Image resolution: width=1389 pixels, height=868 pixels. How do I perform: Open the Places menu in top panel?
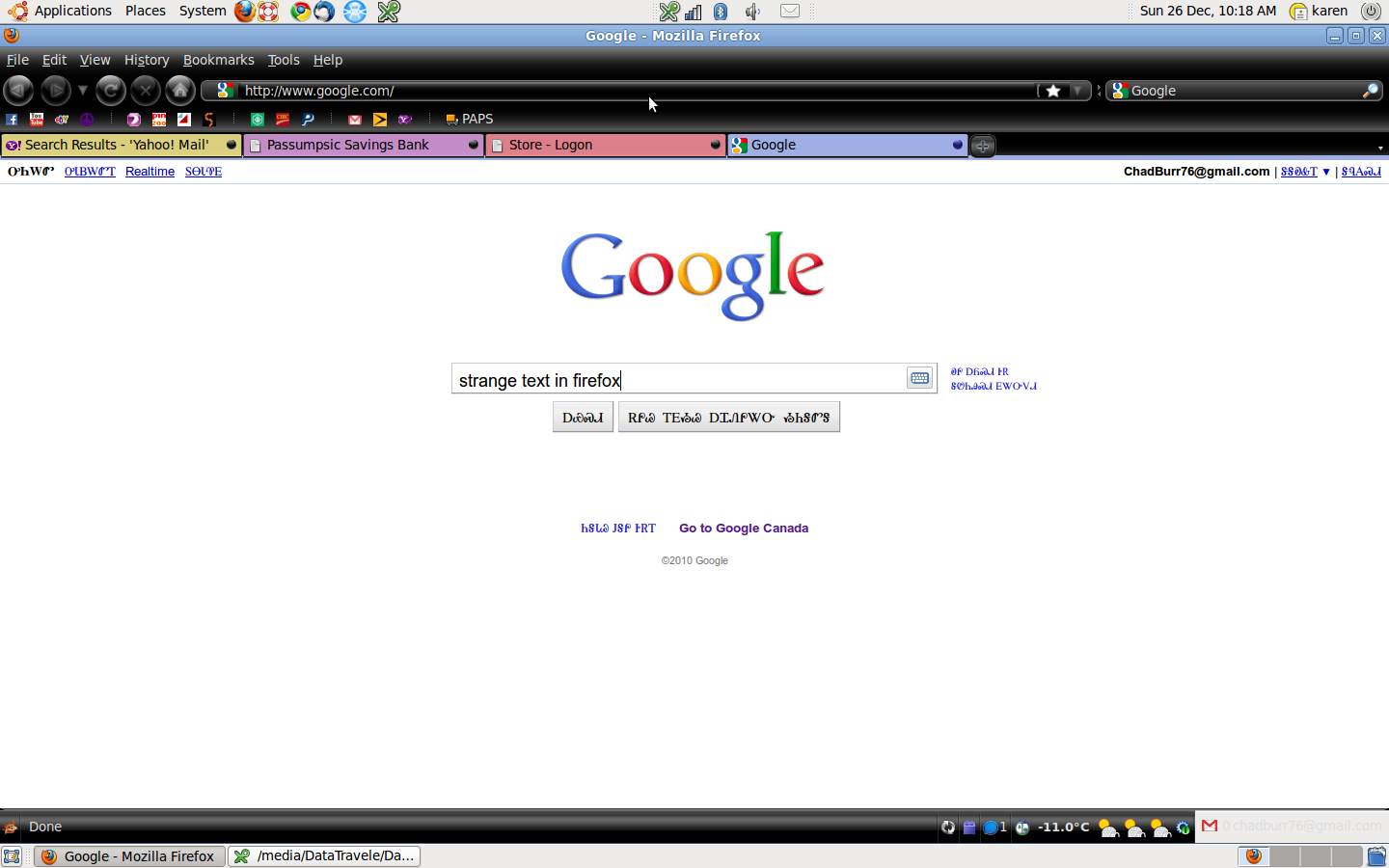pos(145,11)
